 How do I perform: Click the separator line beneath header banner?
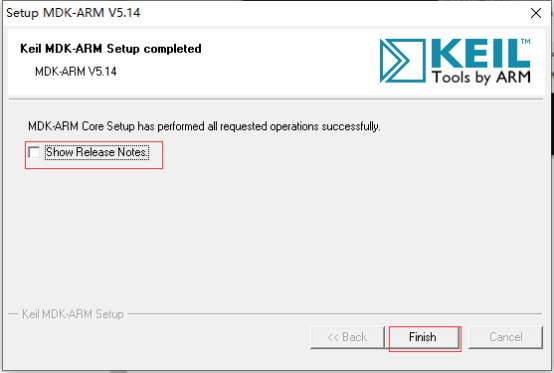[x=276, y=99]
